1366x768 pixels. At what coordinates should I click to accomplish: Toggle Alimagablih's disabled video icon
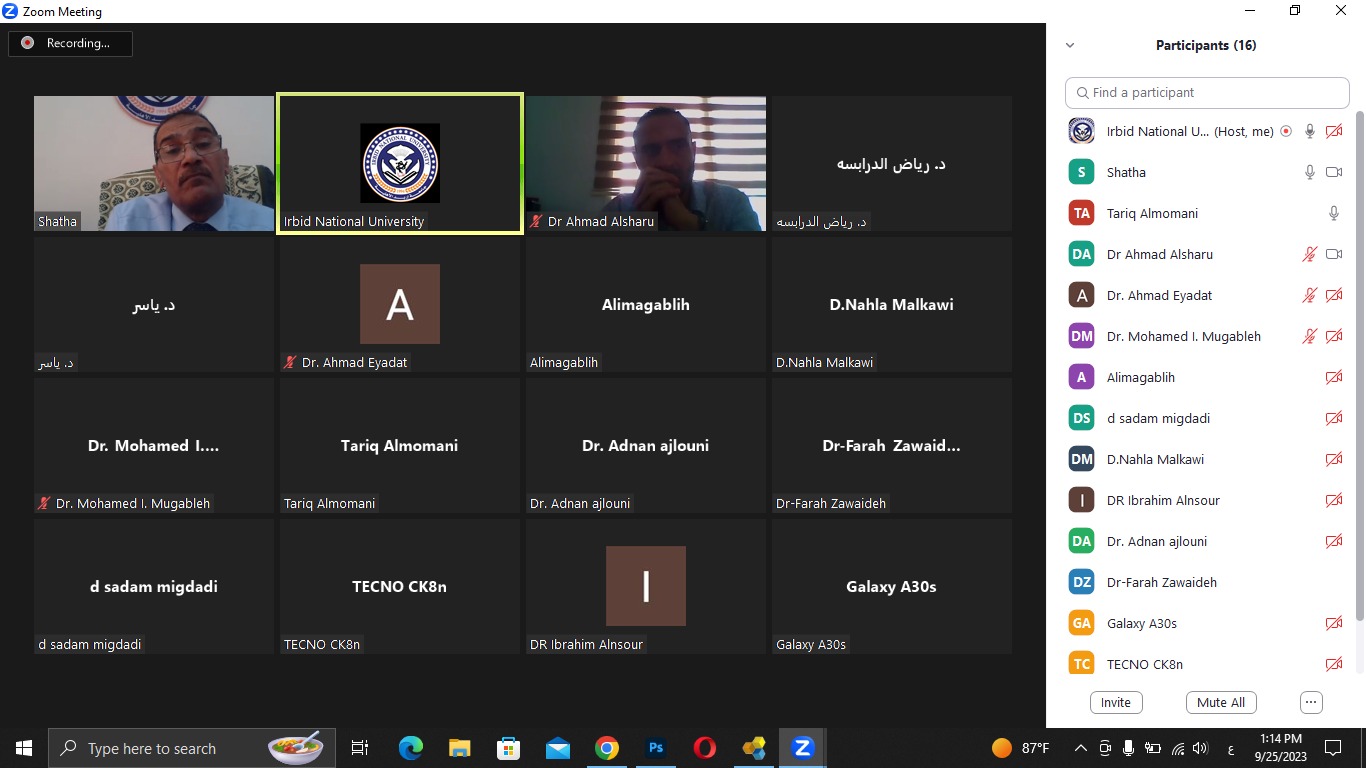(1333, 377)
